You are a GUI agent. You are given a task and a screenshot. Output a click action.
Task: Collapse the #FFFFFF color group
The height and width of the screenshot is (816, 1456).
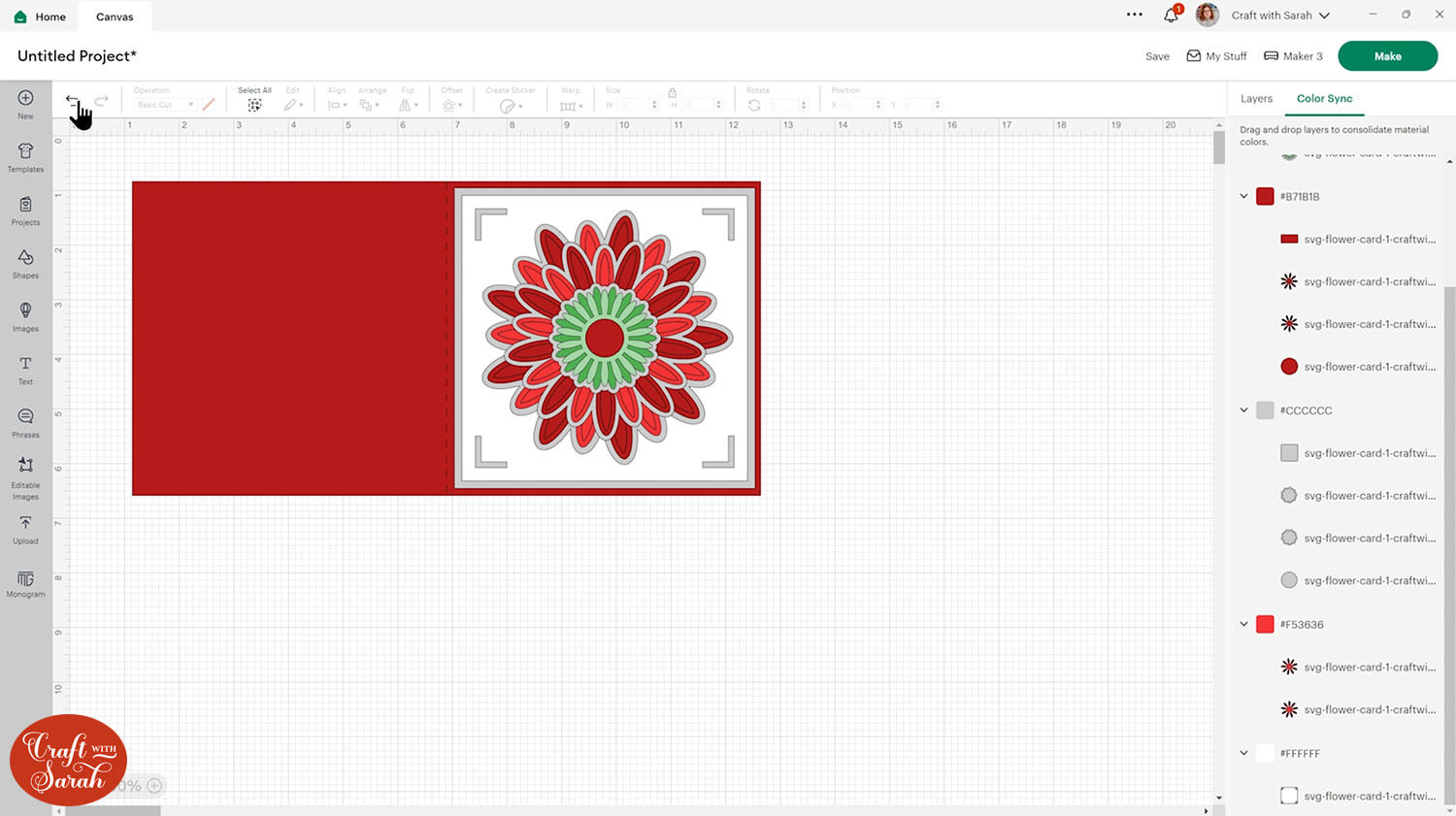[x=1243, y=753]
